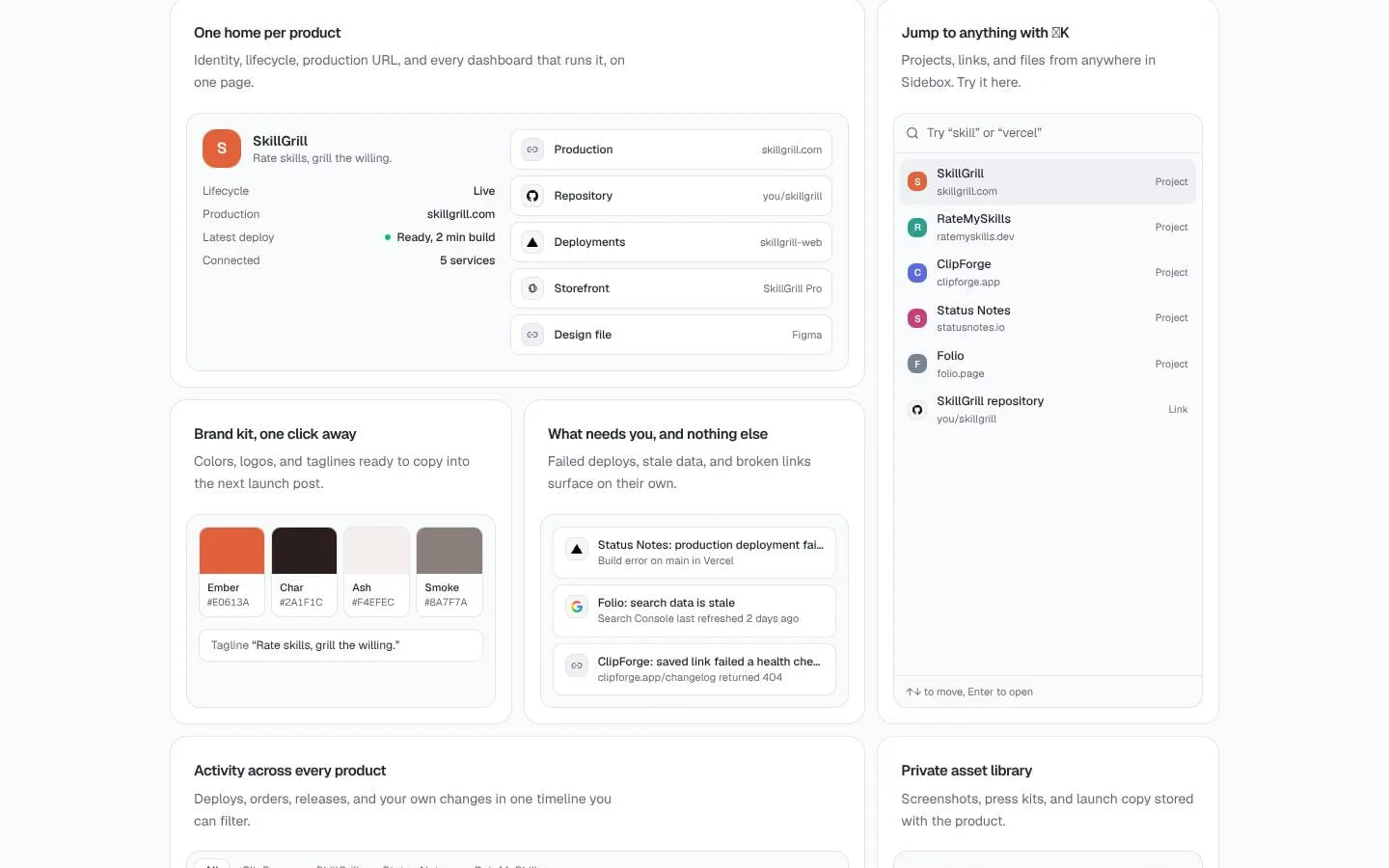Select the gray Folio avatar
Viewport: 1389px width, 868px height.
(917, 364)
